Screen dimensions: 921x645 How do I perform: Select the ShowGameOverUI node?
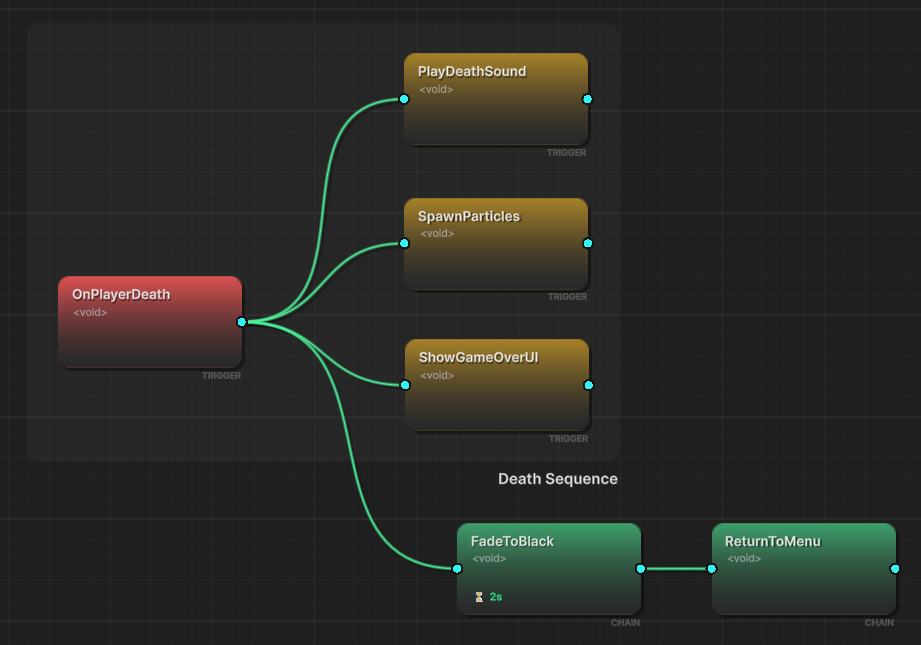click(x=497, y=397)
